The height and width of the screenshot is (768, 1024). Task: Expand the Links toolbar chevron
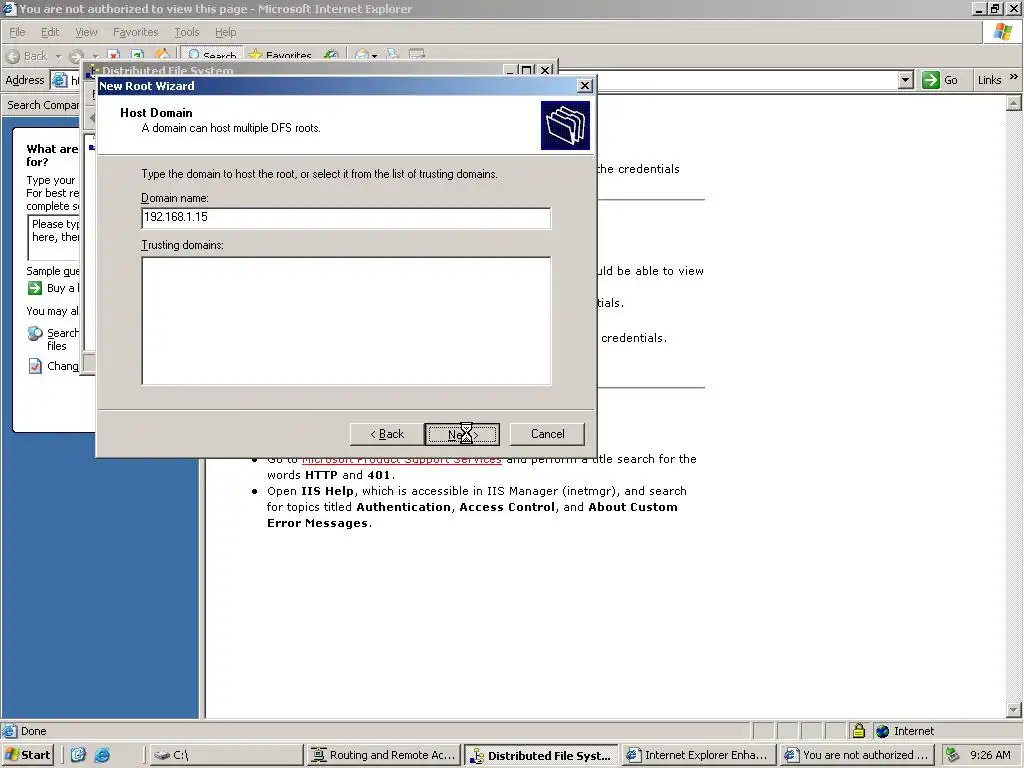tap(1014, 77)
